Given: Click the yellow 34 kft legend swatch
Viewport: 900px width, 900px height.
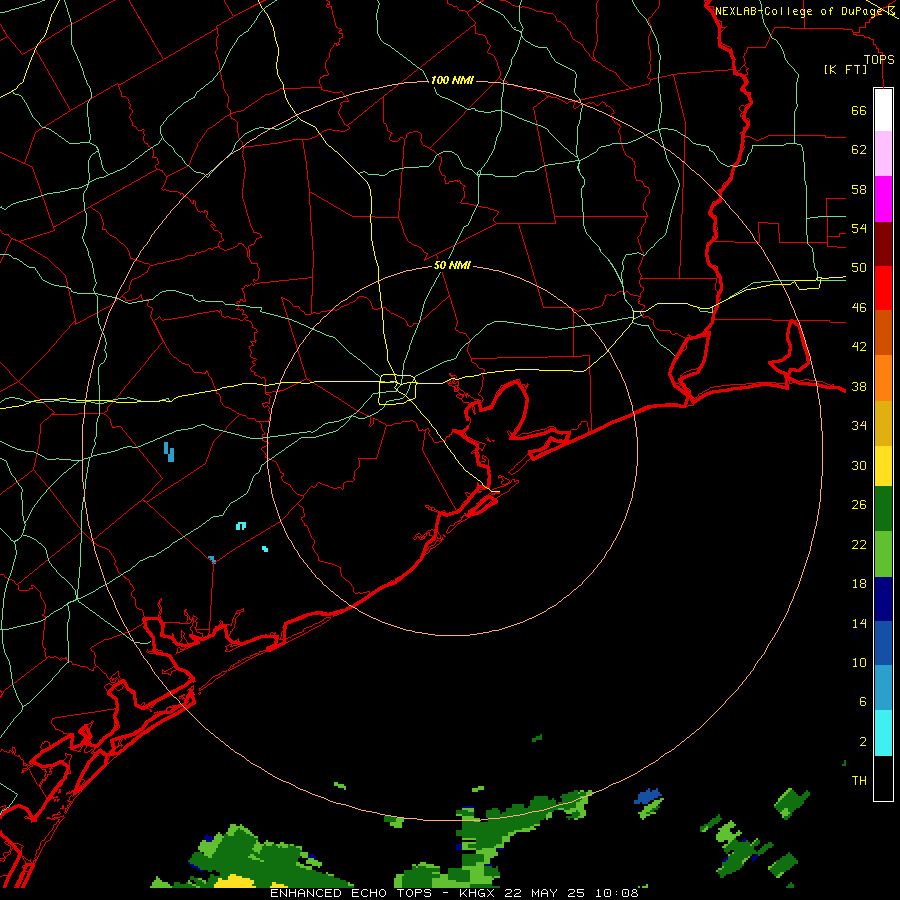Looking at the screenshot, I should tap(883, 466).
